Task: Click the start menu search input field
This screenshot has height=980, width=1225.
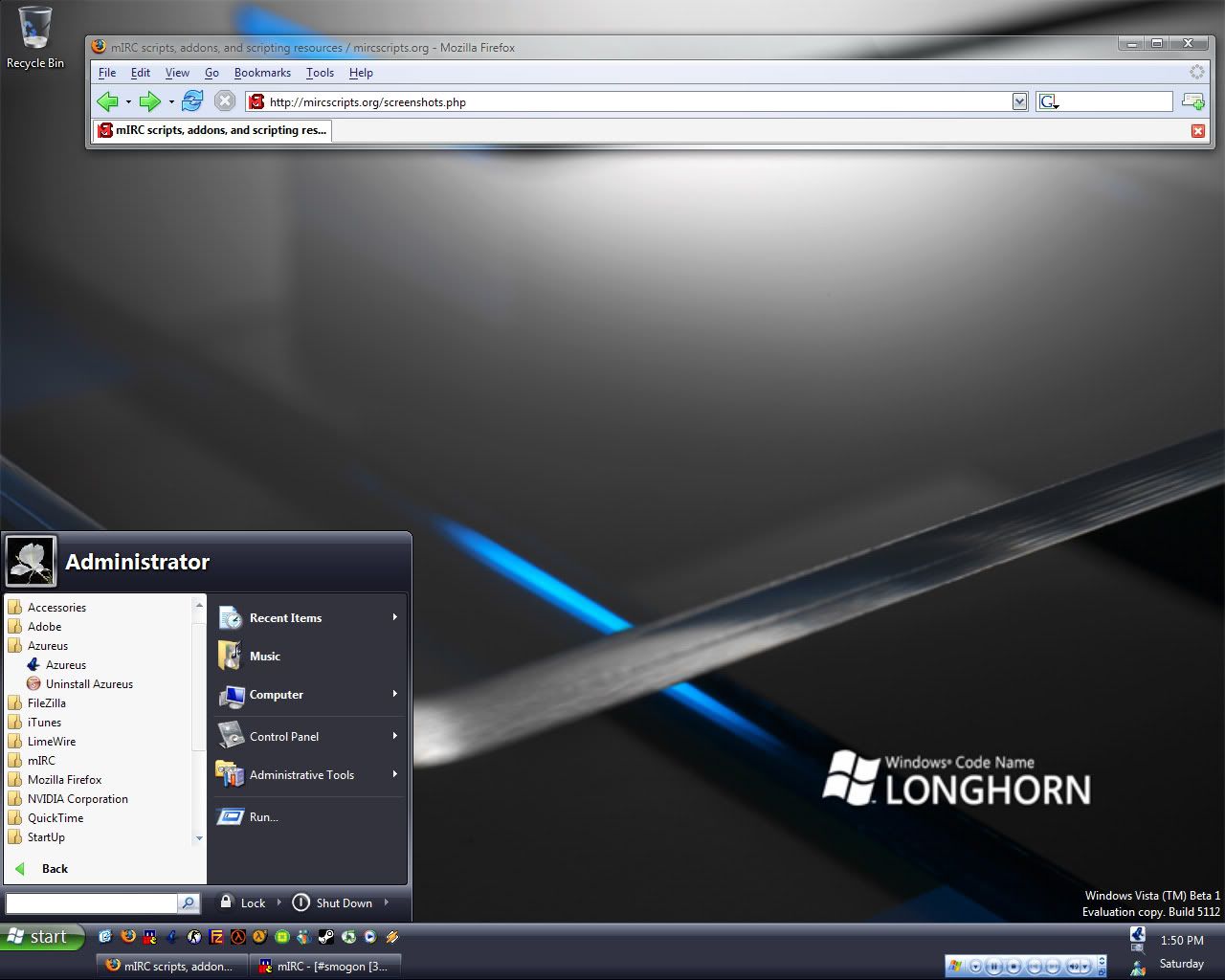Action: (x=92, y=902)
